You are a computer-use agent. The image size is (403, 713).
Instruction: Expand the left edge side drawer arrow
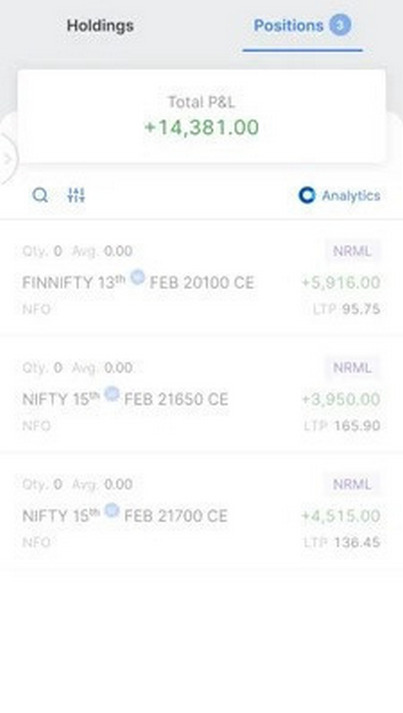(x=7, y=159)
